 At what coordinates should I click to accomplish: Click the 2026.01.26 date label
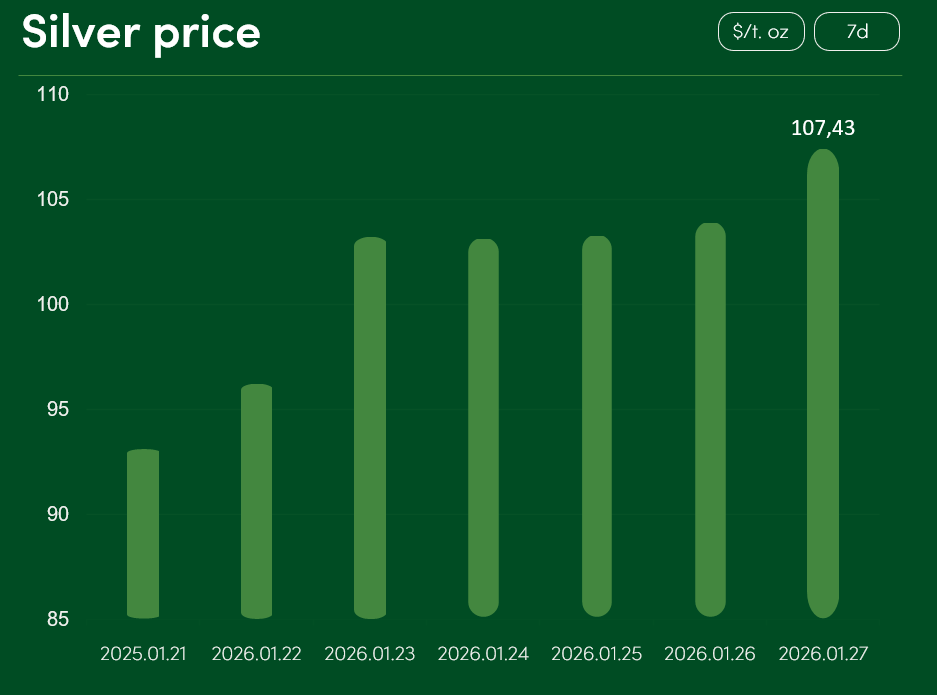(710, 654)
